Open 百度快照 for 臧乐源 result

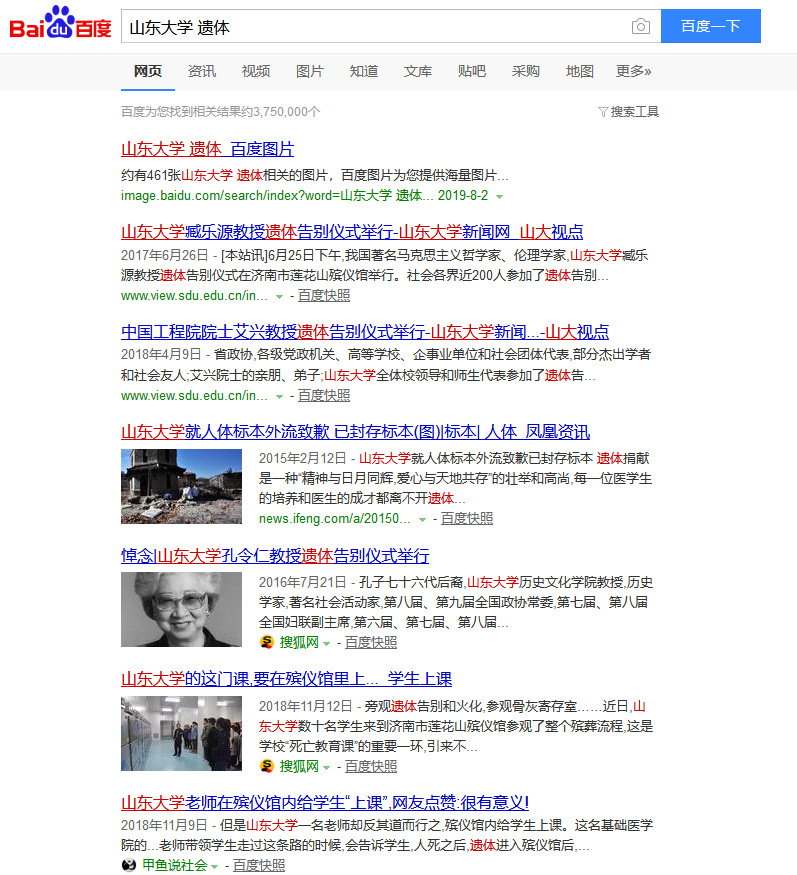(324, 296)
